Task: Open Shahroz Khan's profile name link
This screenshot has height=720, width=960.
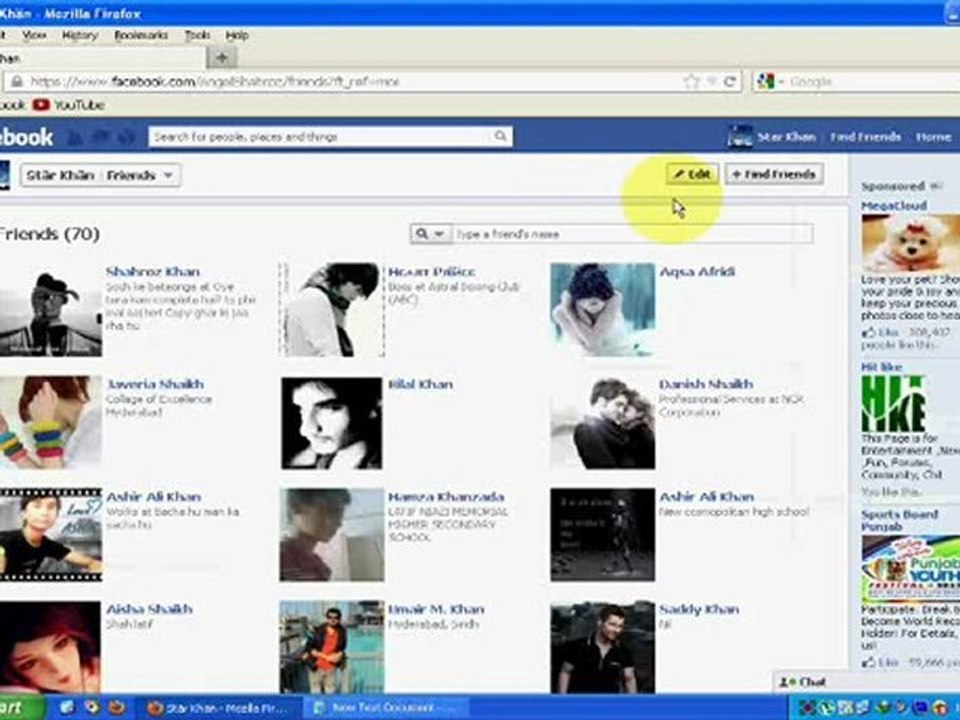Action: tap(153, 271)
